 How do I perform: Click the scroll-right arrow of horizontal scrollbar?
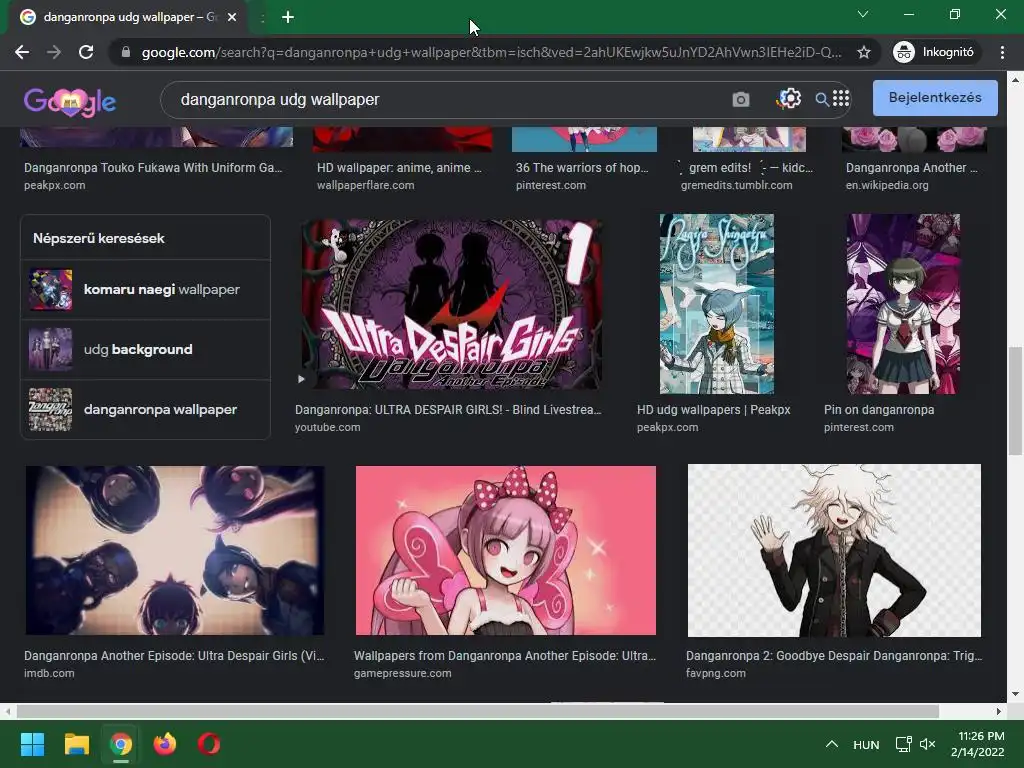tap(999, 711)
